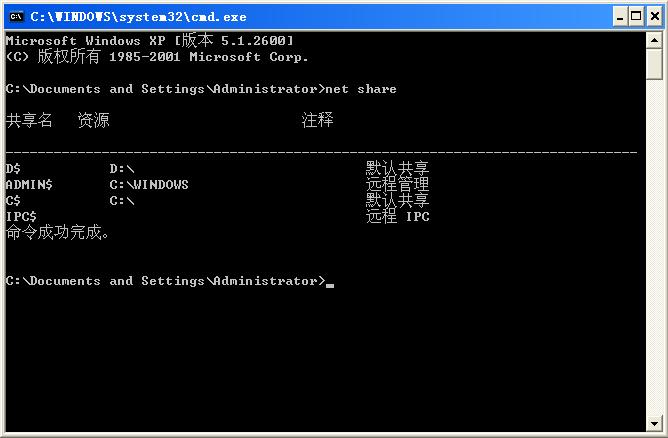Image resolution: width=668 pixels, height=438 pixels.
Task: Click the window title bar text
Action: (x=138, y=17)
